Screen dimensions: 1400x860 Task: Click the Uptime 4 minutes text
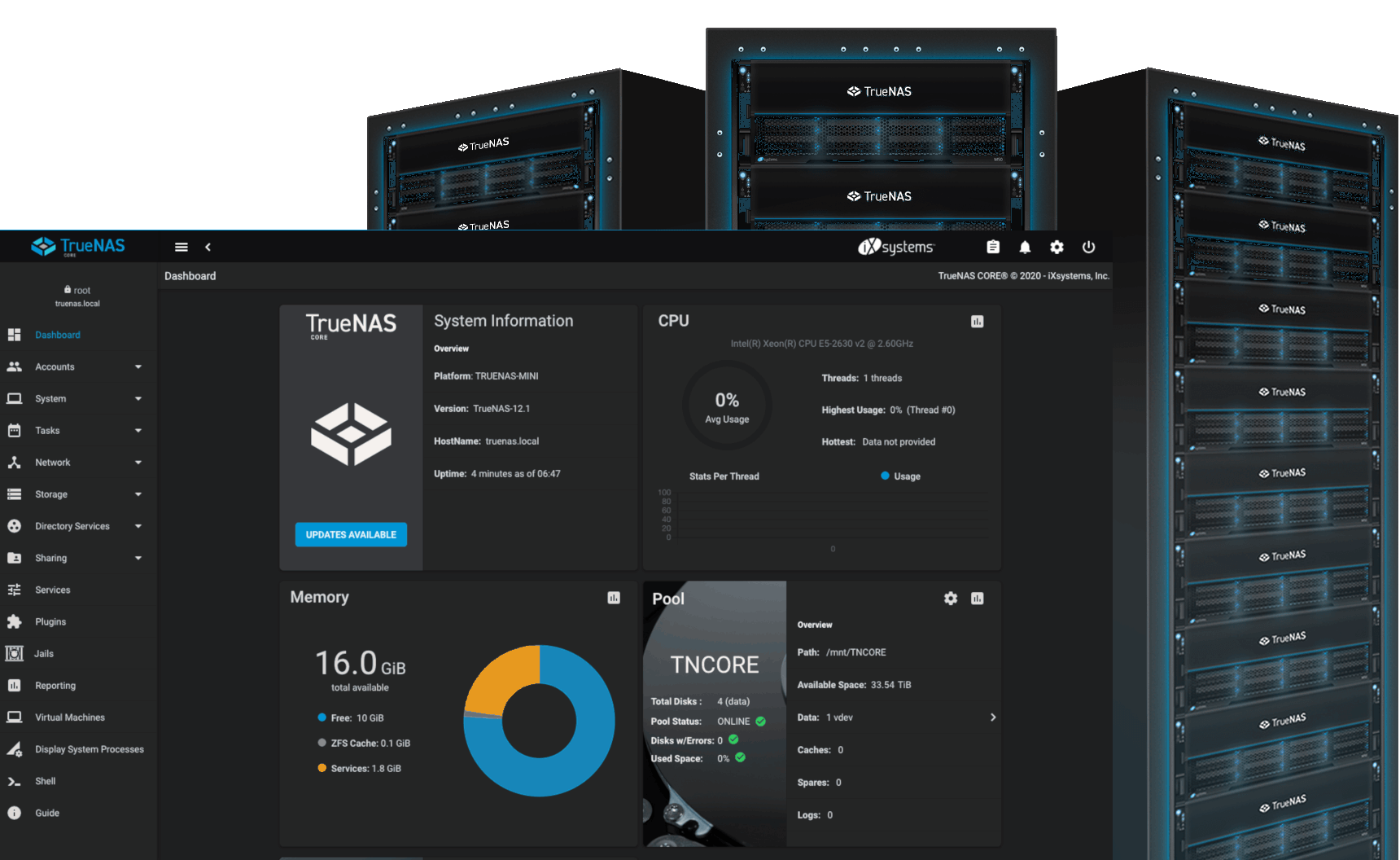tap(497, 474)
